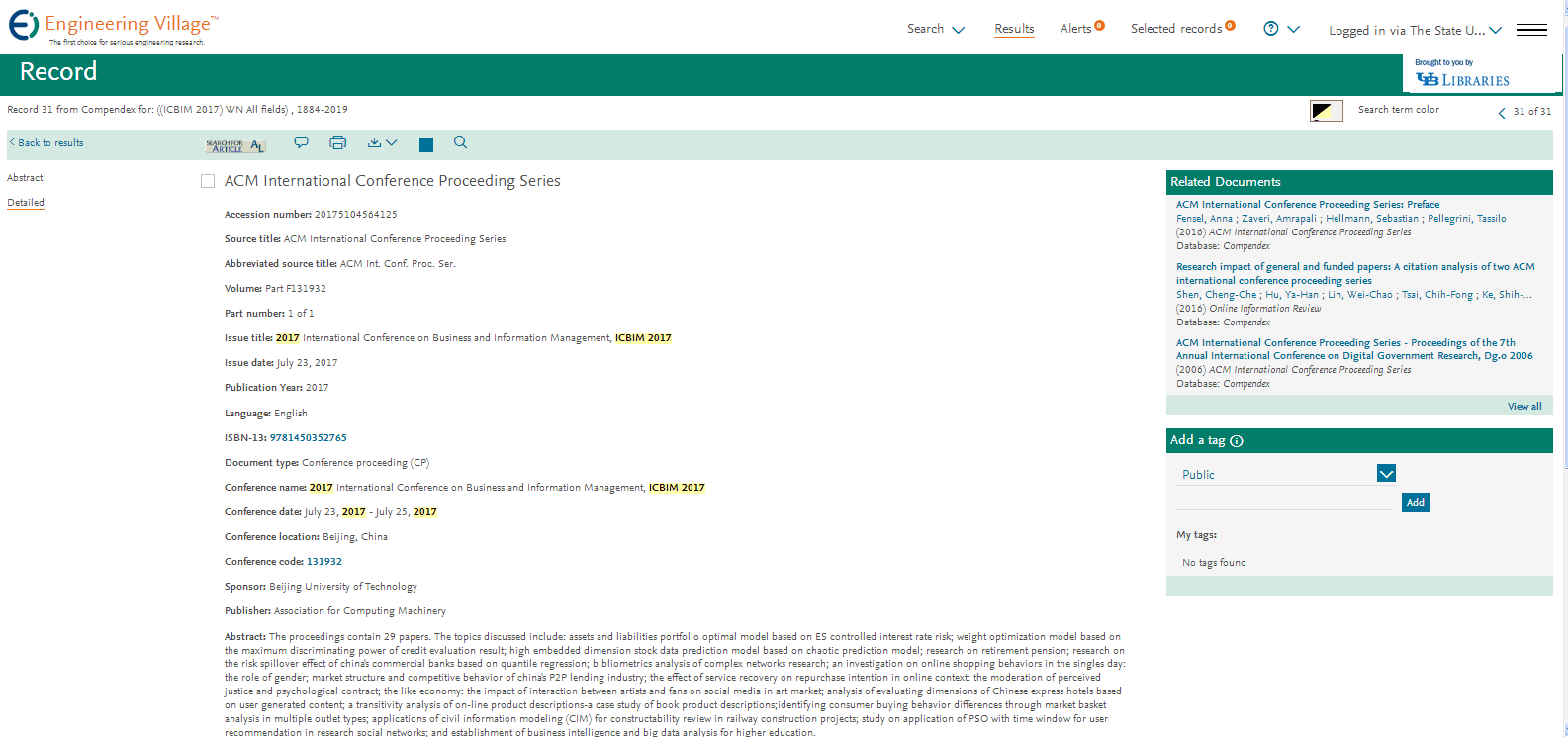Image resolution: width=1568 pixels, height=737 pixels.
Task: Click the Add tag button
Action: point(1416,503)
